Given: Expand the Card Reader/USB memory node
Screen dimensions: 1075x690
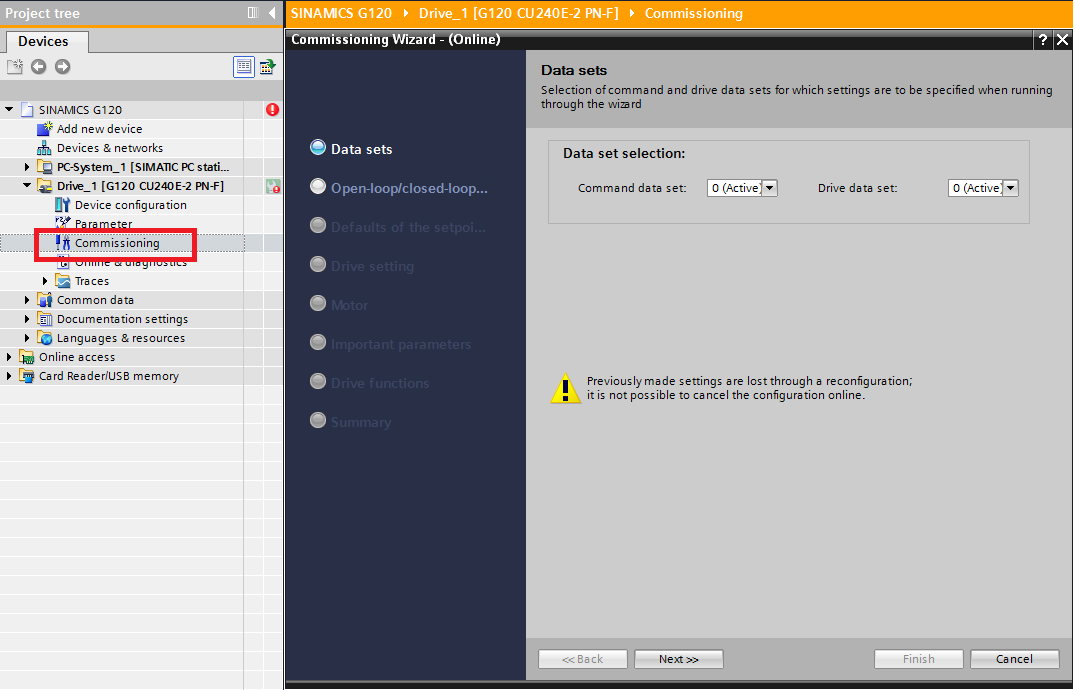Looking at the screenshot, I should tap(9, 376).
